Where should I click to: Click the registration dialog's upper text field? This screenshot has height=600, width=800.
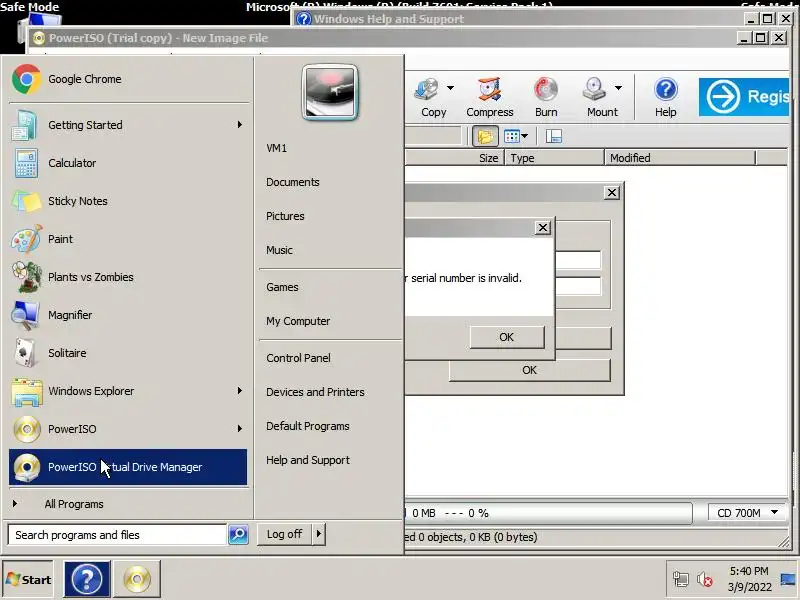pyautogui.click(x=578, y=260)
